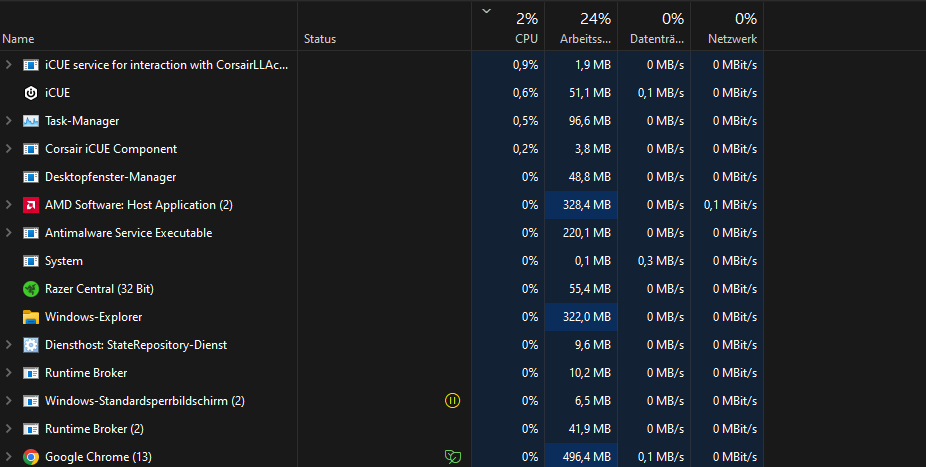Screen dimensions: 926x467
Task: Expand the iCUE service process group
Action: [8, 64]
